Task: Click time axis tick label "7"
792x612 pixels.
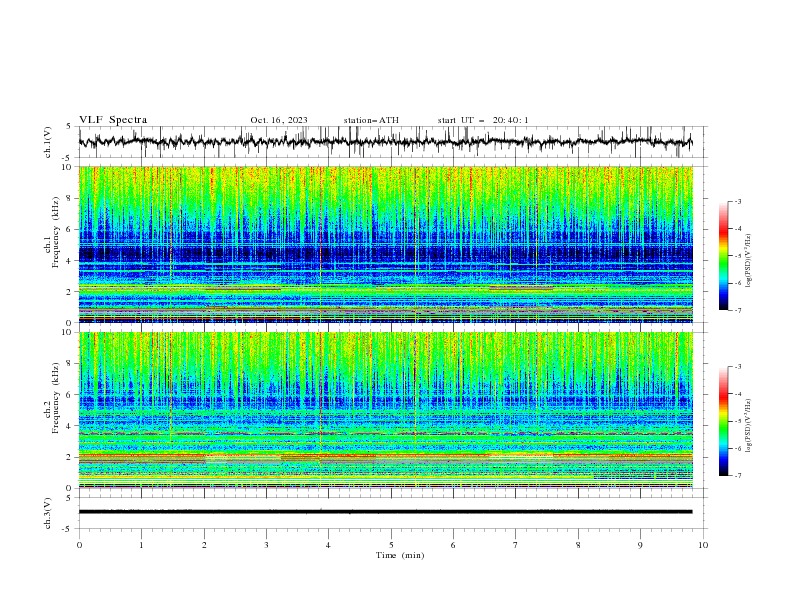Action: pos(516,545)
